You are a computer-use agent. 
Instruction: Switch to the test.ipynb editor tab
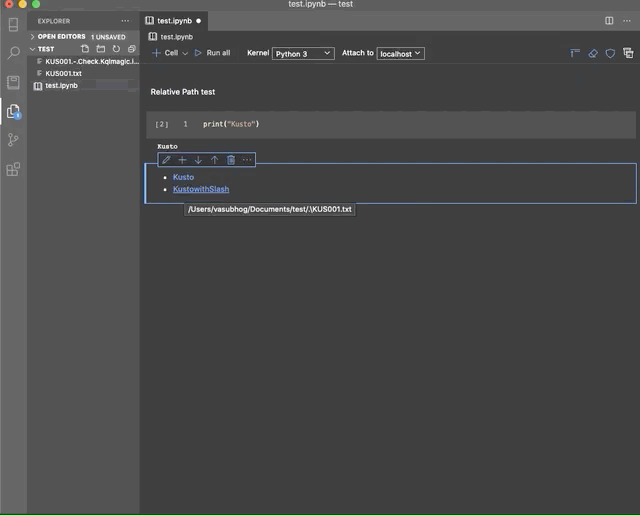click(x=174, y=21)
